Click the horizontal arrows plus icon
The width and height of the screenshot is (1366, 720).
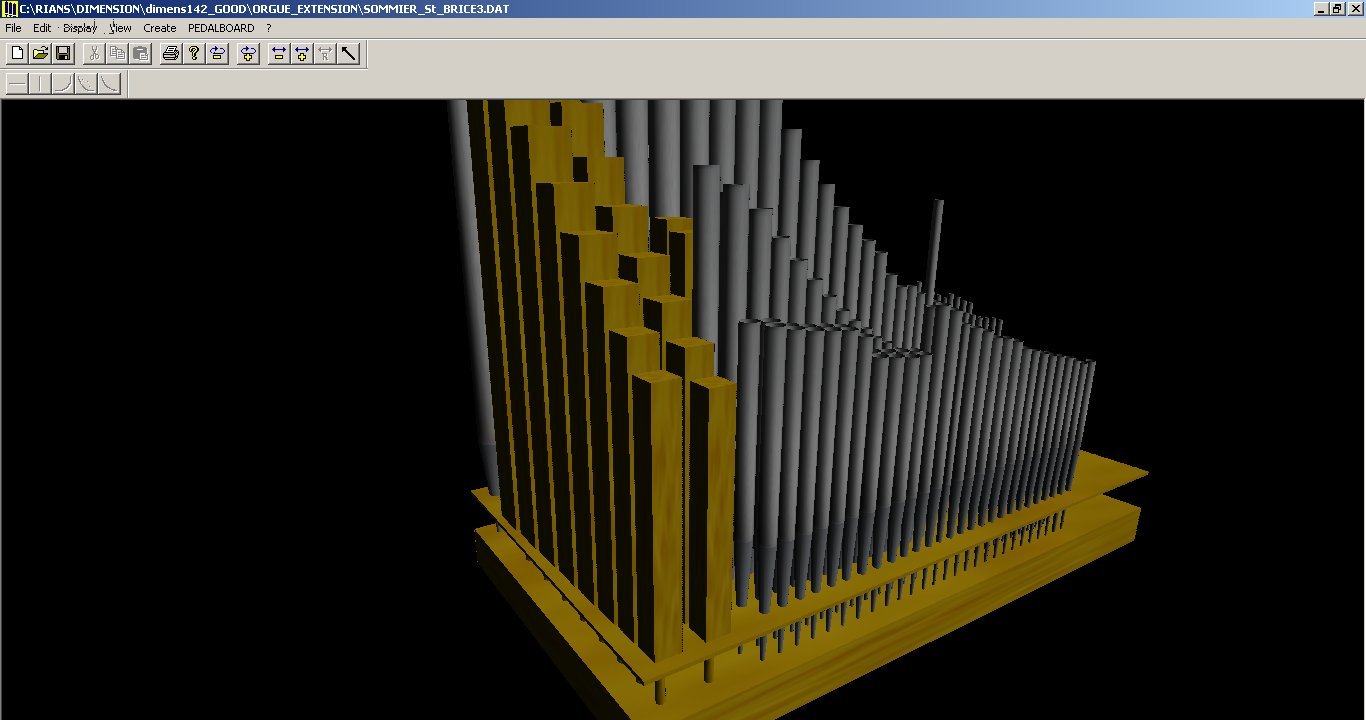302,53
